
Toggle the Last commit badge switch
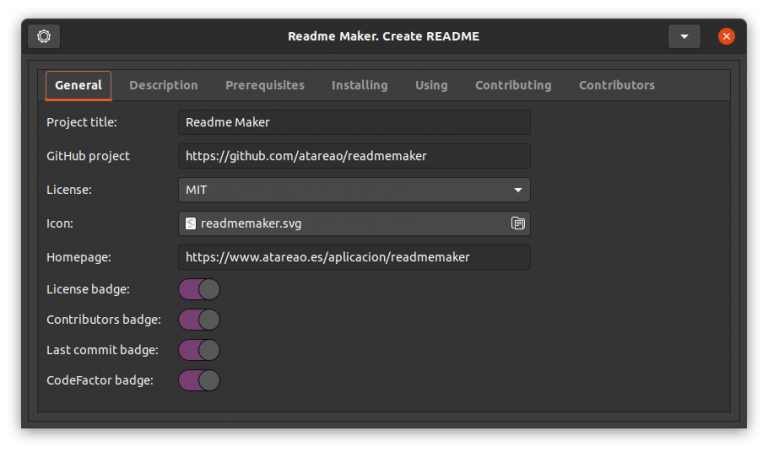click(x=199, y=350)
